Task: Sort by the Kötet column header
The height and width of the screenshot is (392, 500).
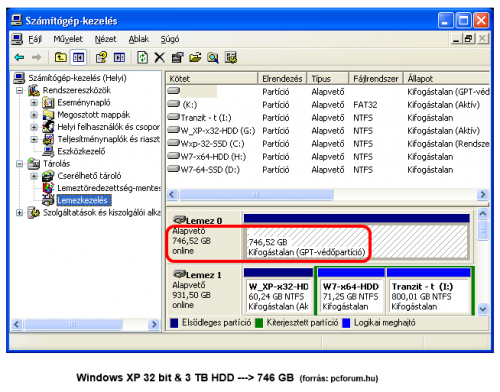Action: pos(212,79)
